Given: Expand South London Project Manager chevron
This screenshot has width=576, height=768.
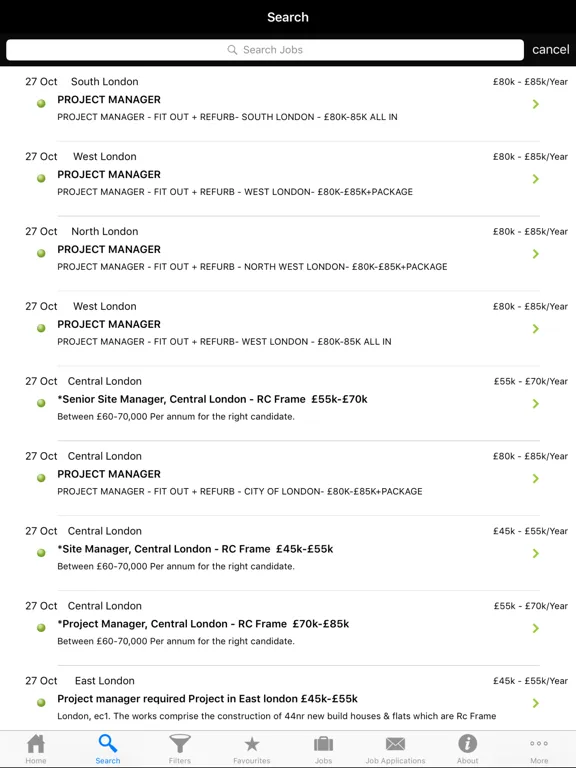Looking at the screenshot, I should tap(536, 104).
